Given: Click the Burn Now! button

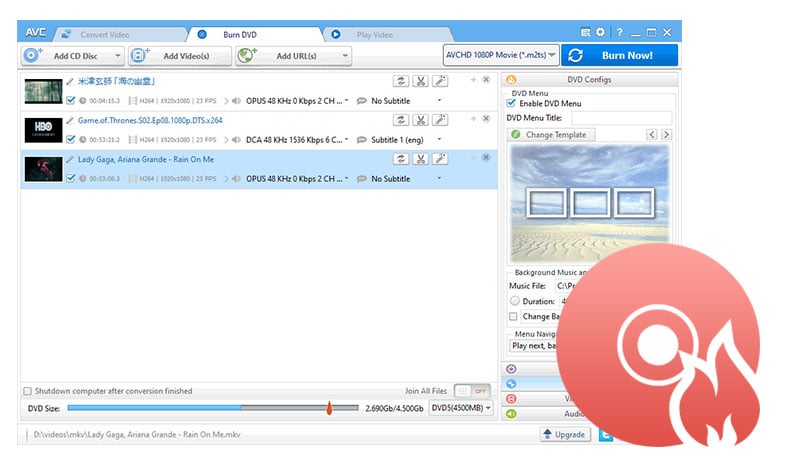Looking at the screenshot, I should click(x=619, y=55).
